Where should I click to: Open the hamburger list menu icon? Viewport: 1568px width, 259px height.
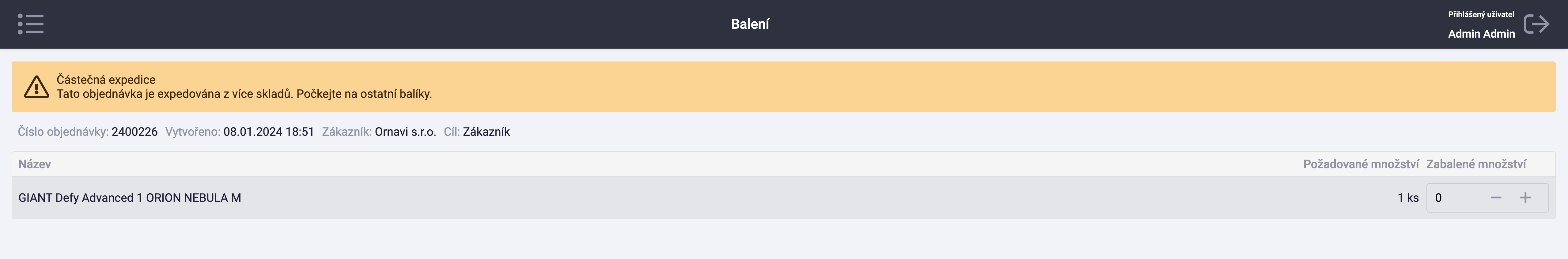[30, 24]
